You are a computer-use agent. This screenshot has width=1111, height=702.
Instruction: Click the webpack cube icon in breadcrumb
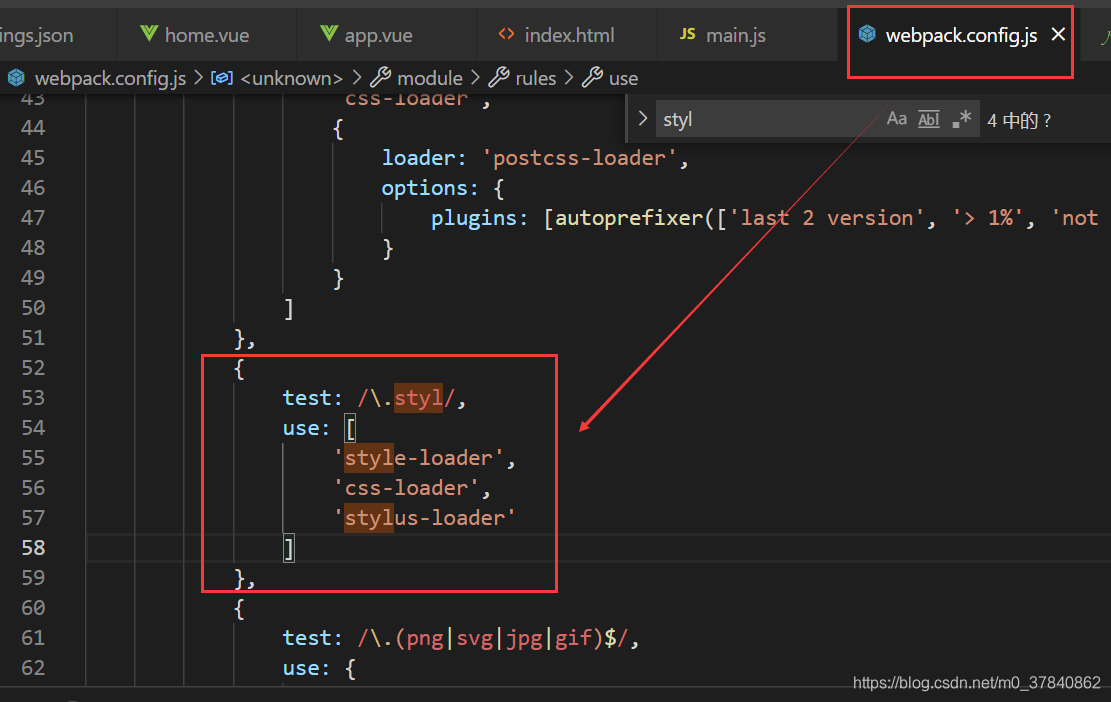click(16, 78)
